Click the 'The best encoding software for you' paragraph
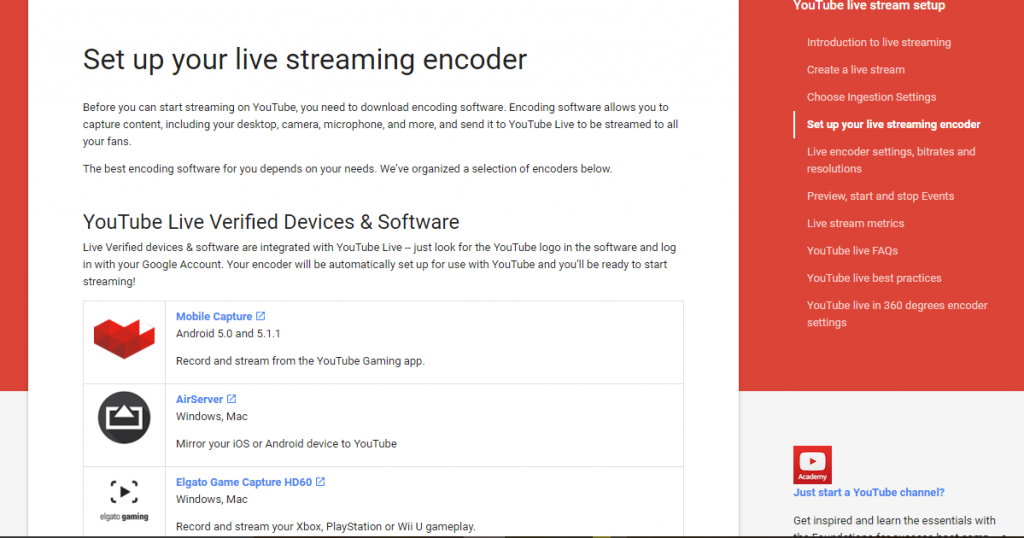 [x=347, y=169]
